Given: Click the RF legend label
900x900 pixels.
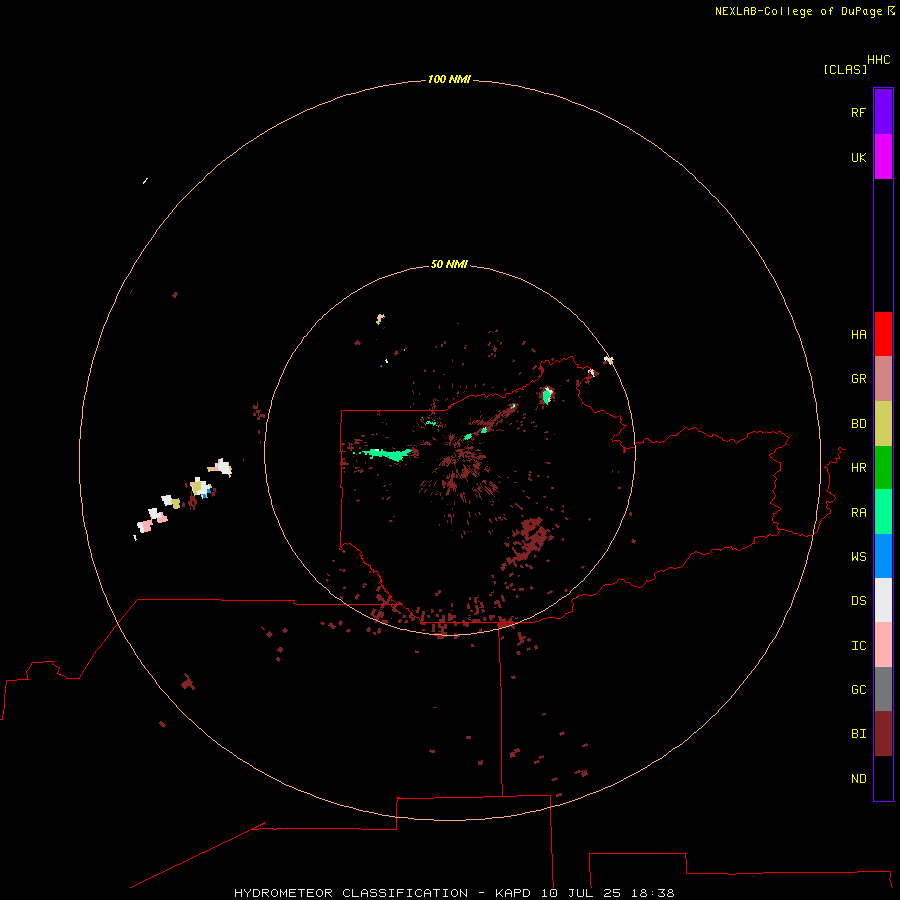Looking at the screenshot, I should 858,112.
